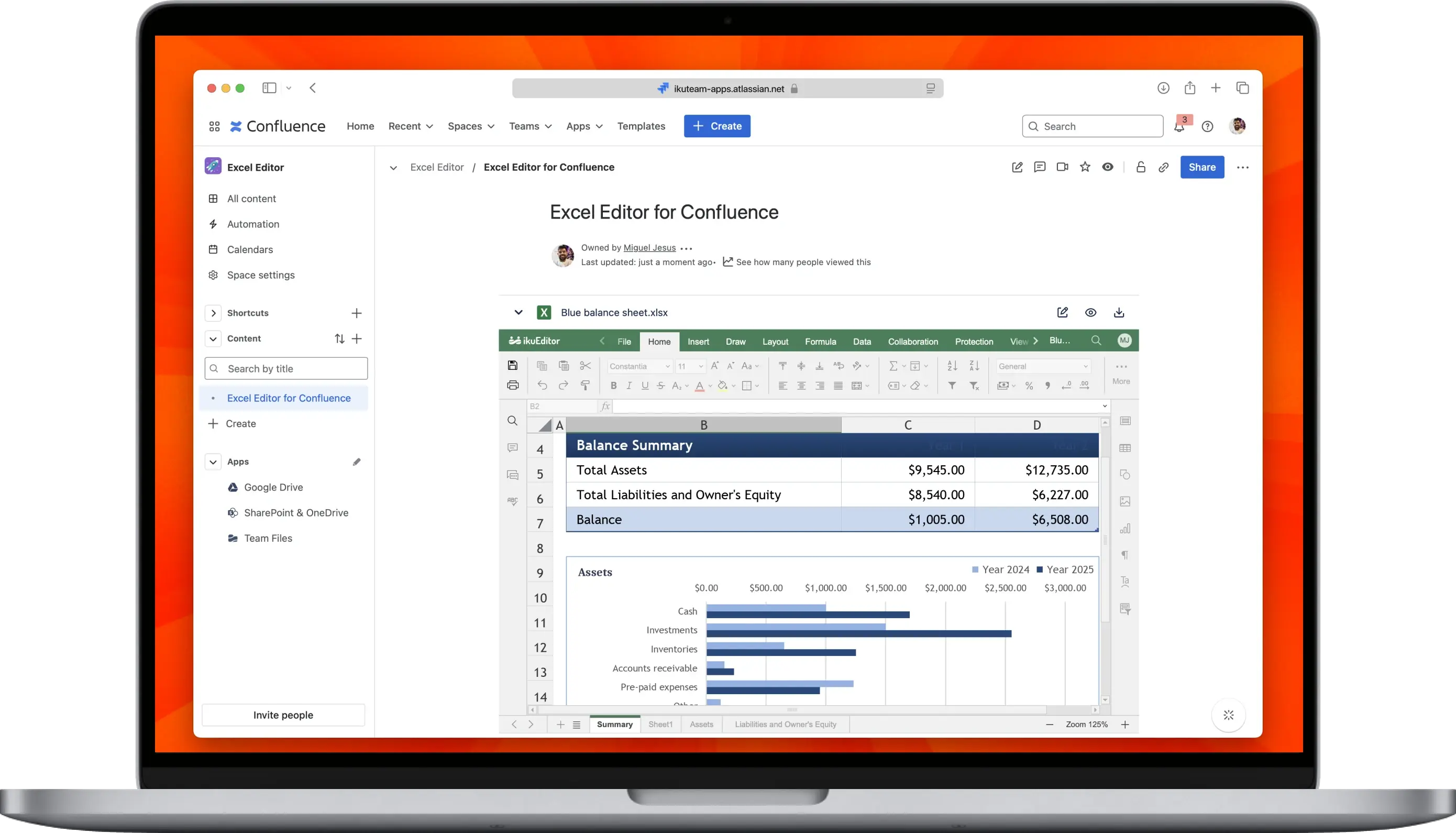1456x833 pixels.
Task: Redo the action in ikuEditor
Action: [564, 386]
